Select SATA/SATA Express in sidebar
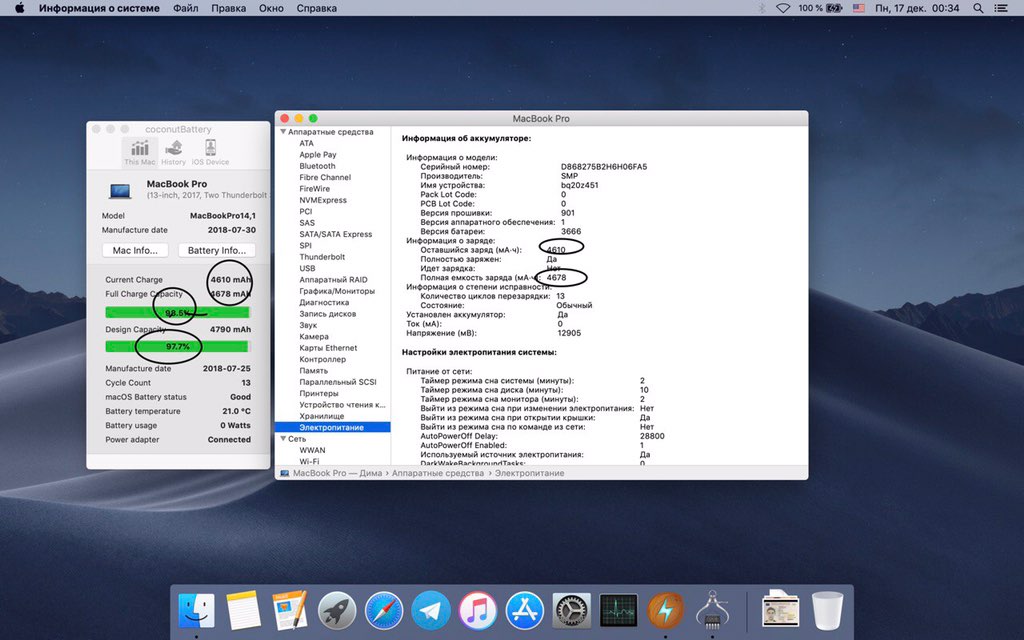Screen dimensions: 1024x640 click(x=336, y=234)
